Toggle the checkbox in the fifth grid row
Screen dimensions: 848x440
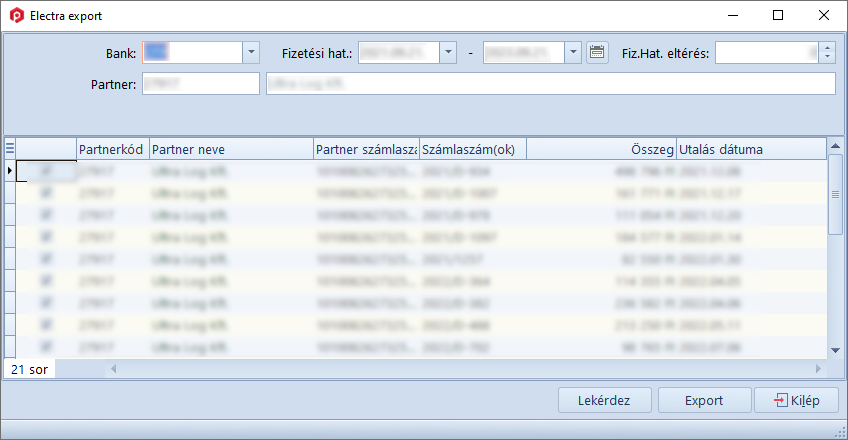click(47, 259)
